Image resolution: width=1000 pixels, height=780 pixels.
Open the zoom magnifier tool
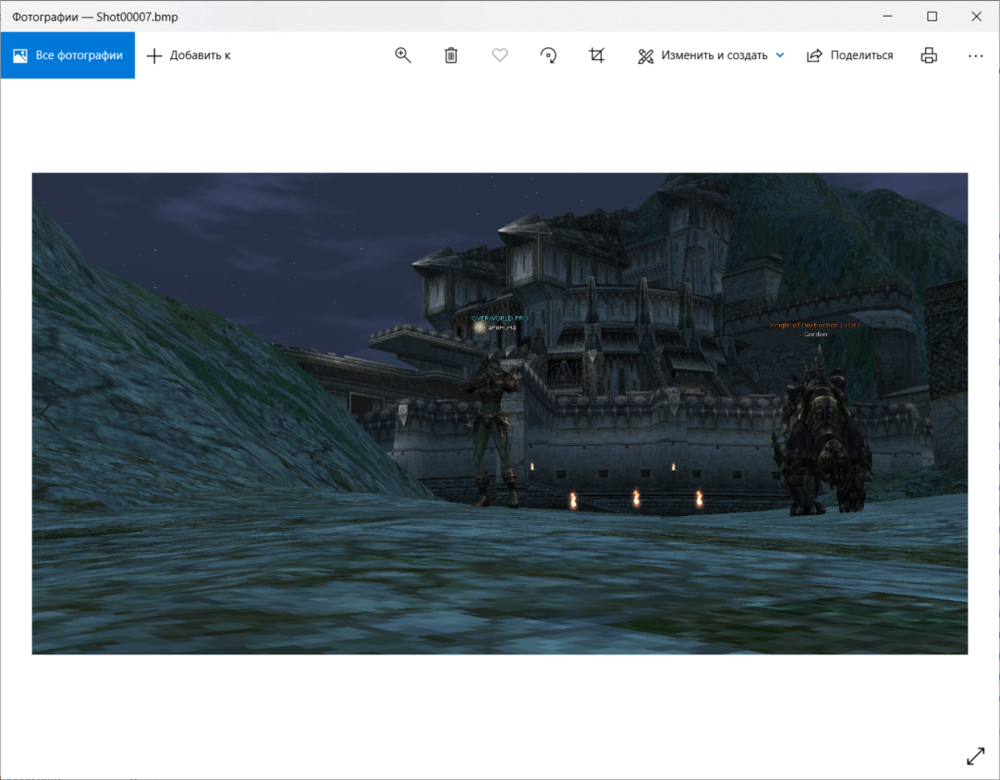[402, 55]
